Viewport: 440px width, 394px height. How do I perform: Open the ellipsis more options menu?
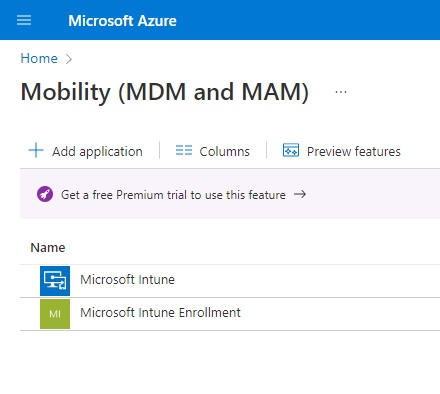(341, 92)
